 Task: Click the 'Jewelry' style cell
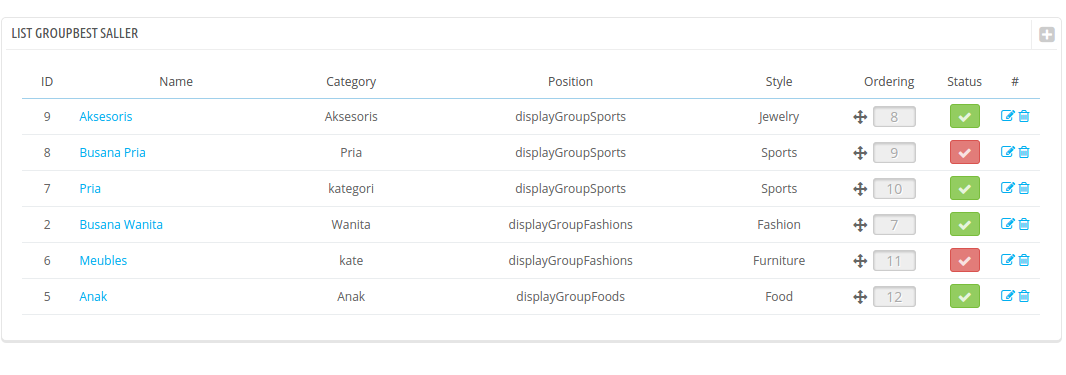pos(779,117)
